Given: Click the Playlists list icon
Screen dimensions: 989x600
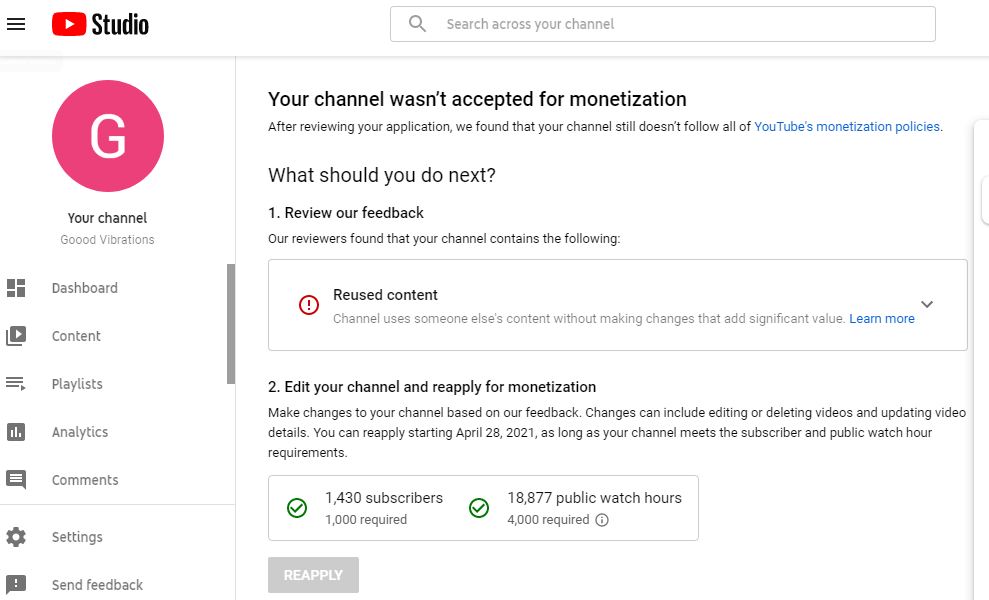Looking at the screenshot, I should tap(16, 384).
